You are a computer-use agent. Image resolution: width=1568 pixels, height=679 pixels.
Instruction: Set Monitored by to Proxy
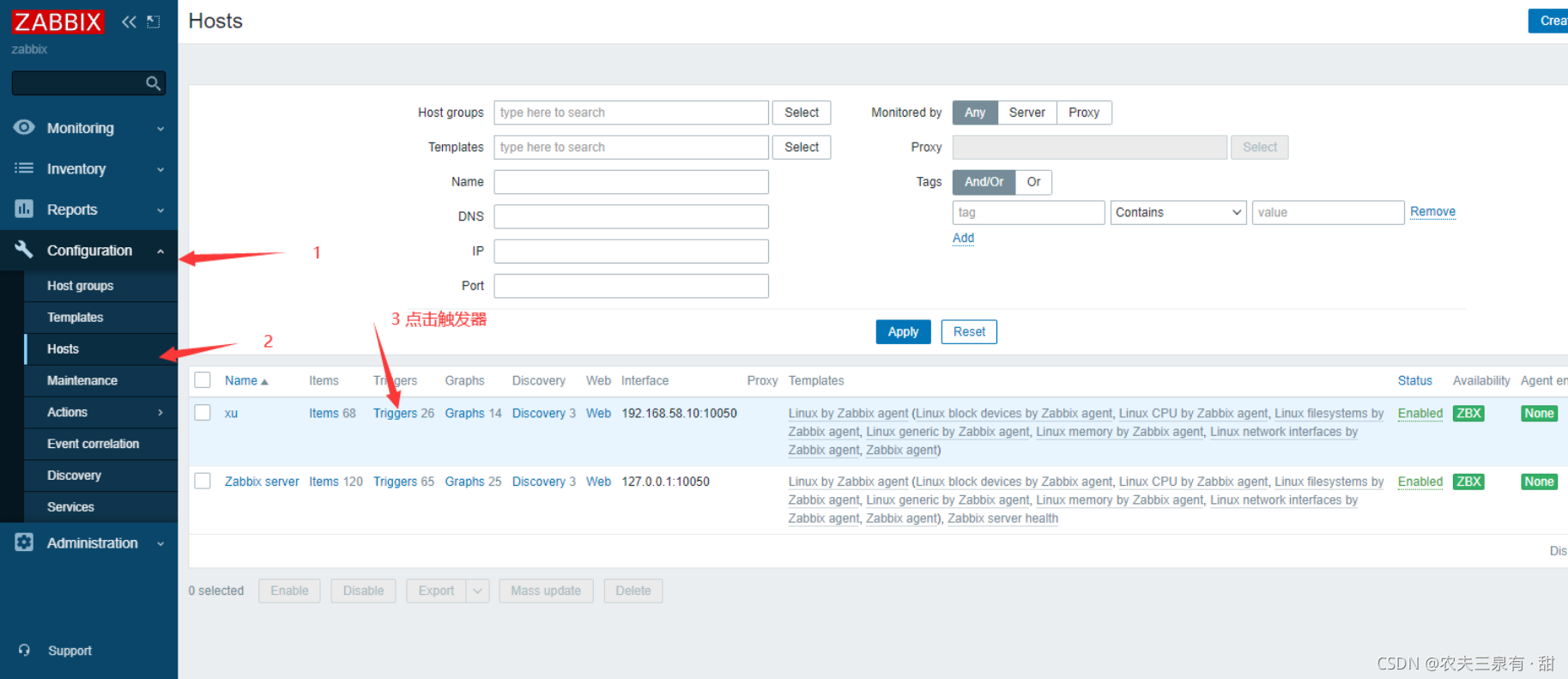click(x=1084, y=112)
